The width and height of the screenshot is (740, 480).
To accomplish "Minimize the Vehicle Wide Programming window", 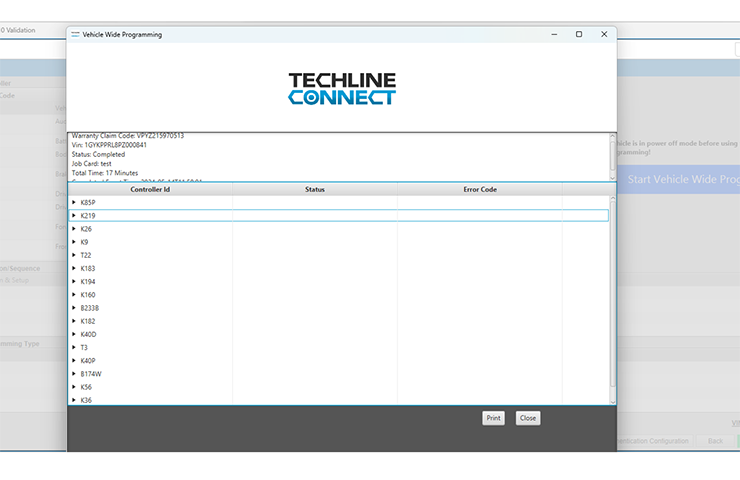I will point(554,34).
